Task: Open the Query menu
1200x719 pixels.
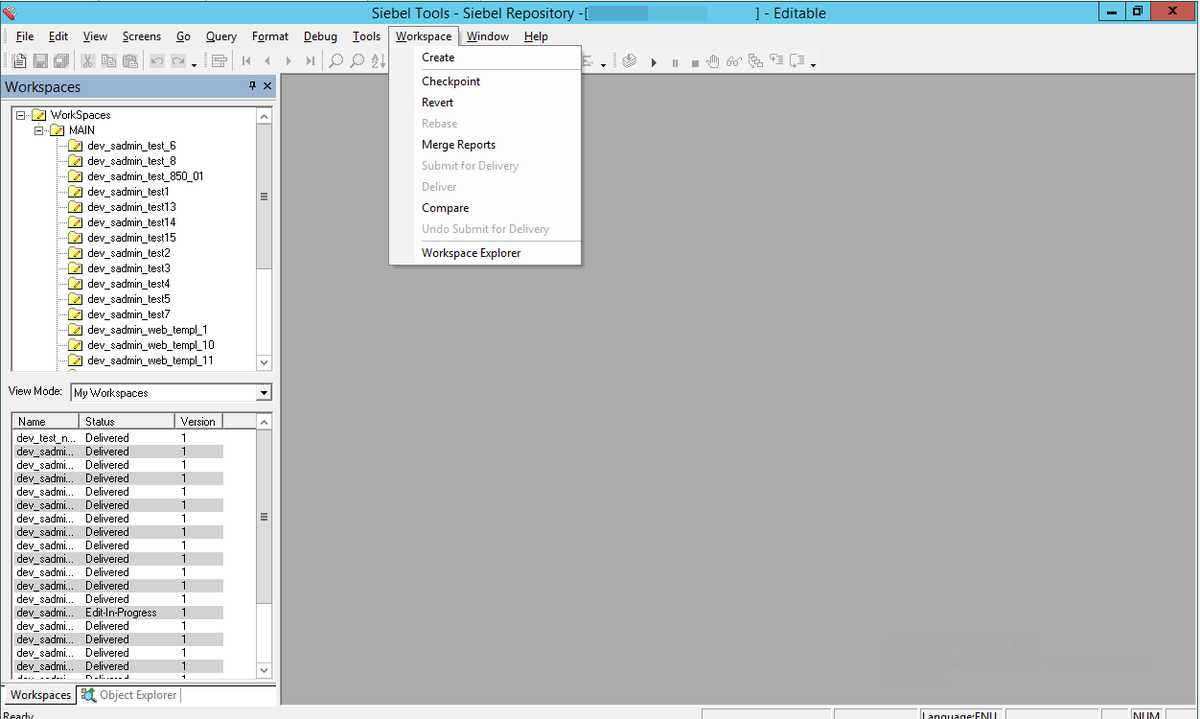Action: 221,37
